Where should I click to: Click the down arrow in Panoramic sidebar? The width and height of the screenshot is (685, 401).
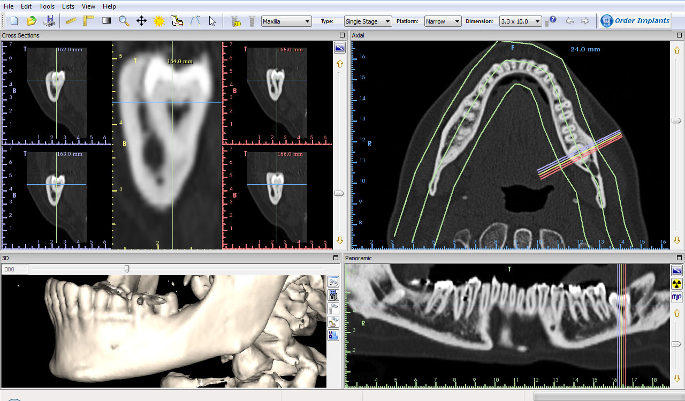tap(677, 377)
